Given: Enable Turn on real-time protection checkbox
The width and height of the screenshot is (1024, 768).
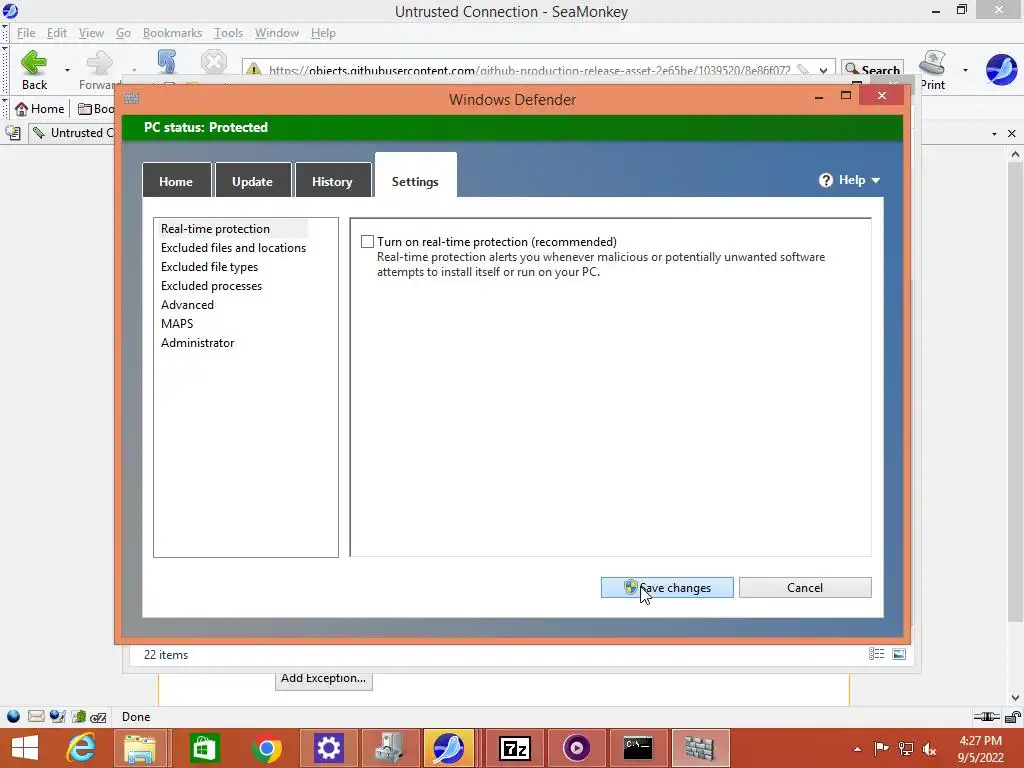Looking at the screenshot, I should pyautogui.click(x=368, y=242).
